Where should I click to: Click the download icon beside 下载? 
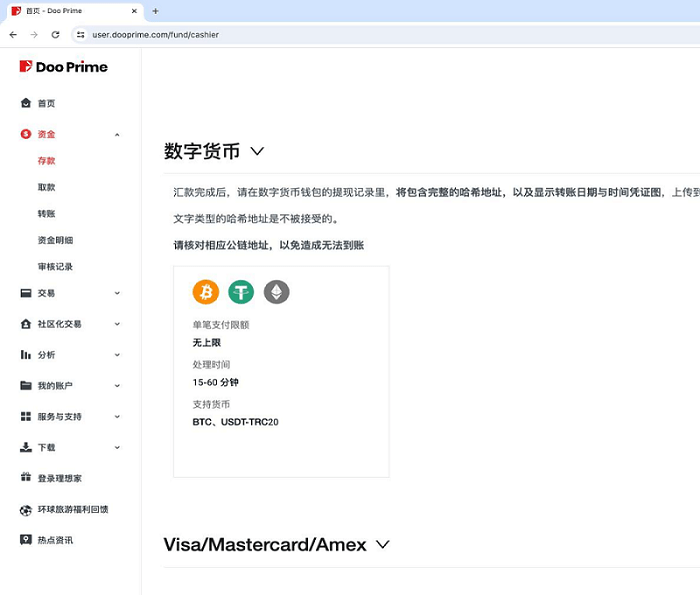click(26, 447)
